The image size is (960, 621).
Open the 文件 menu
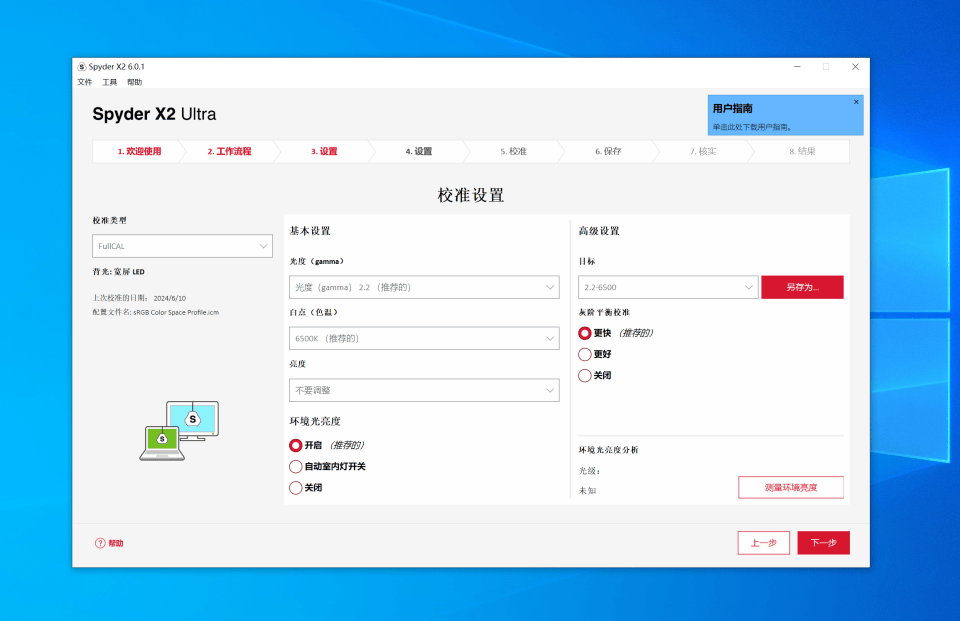coord(85,82)
